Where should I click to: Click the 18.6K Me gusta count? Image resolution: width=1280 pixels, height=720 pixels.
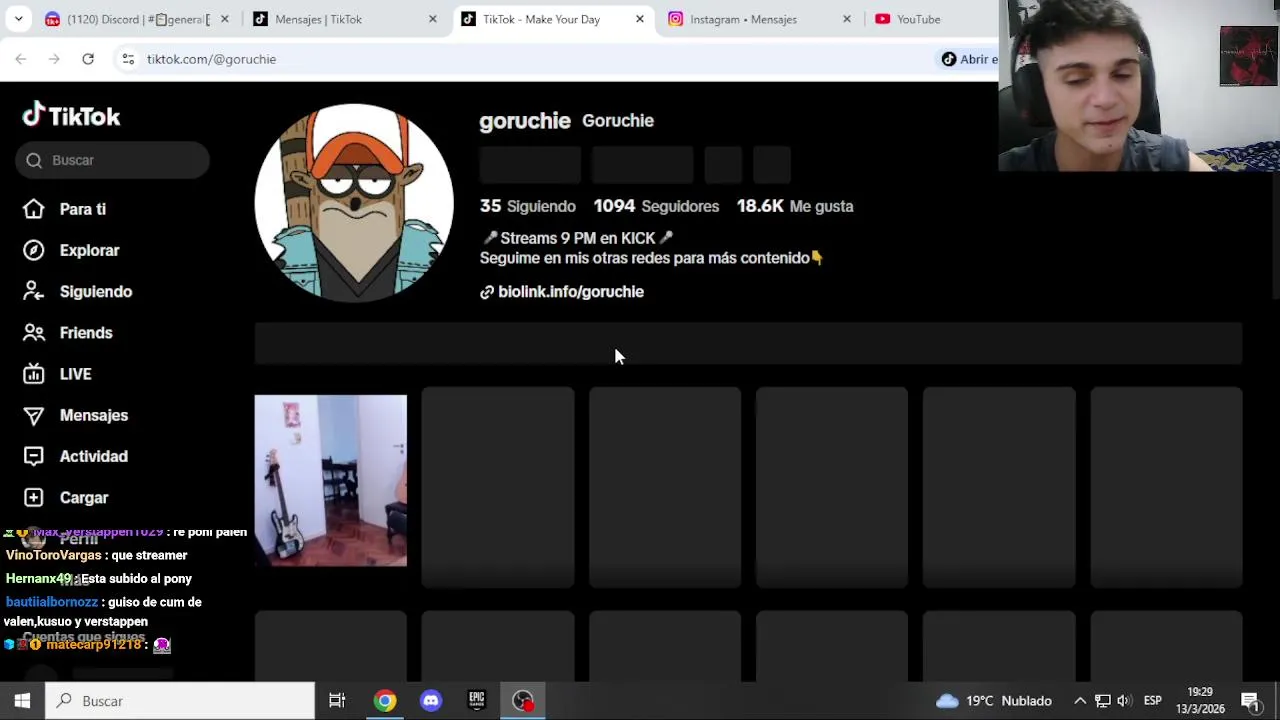click(x=795, y=206)
